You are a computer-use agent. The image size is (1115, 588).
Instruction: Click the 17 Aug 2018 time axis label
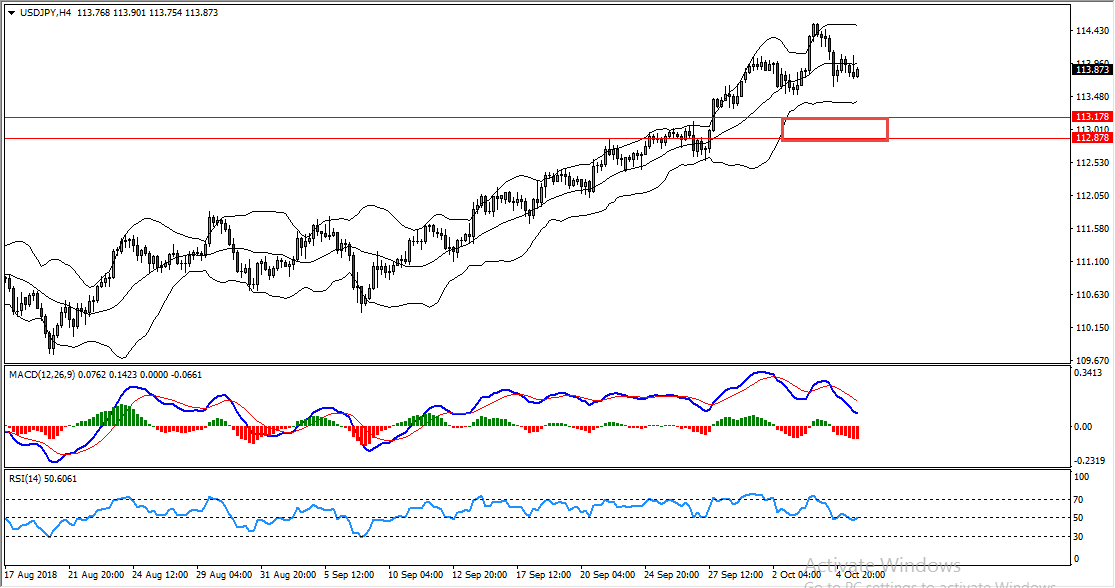[31, 574]
